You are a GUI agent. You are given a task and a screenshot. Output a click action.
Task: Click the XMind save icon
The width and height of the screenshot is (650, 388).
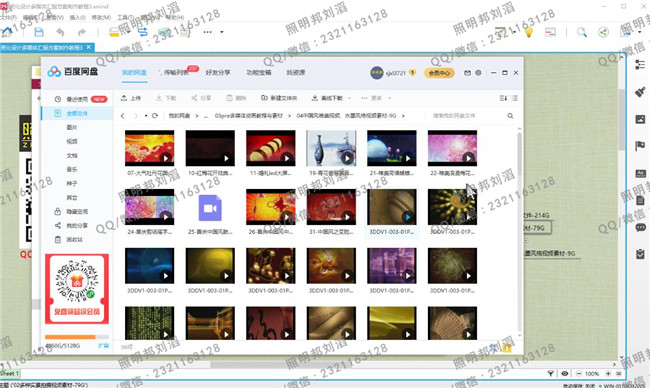tap(39, 32)
